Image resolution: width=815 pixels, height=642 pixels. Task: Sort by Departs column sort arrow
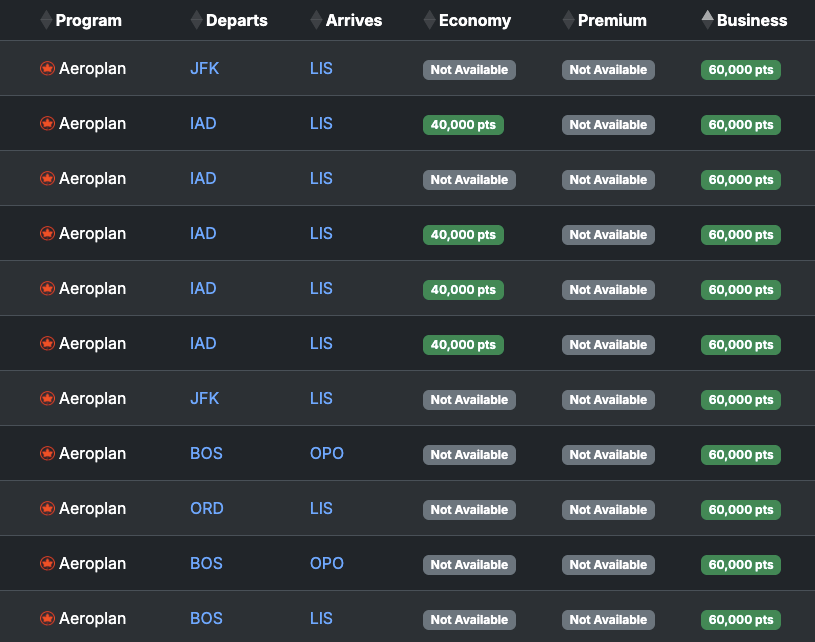pos(196,20)
